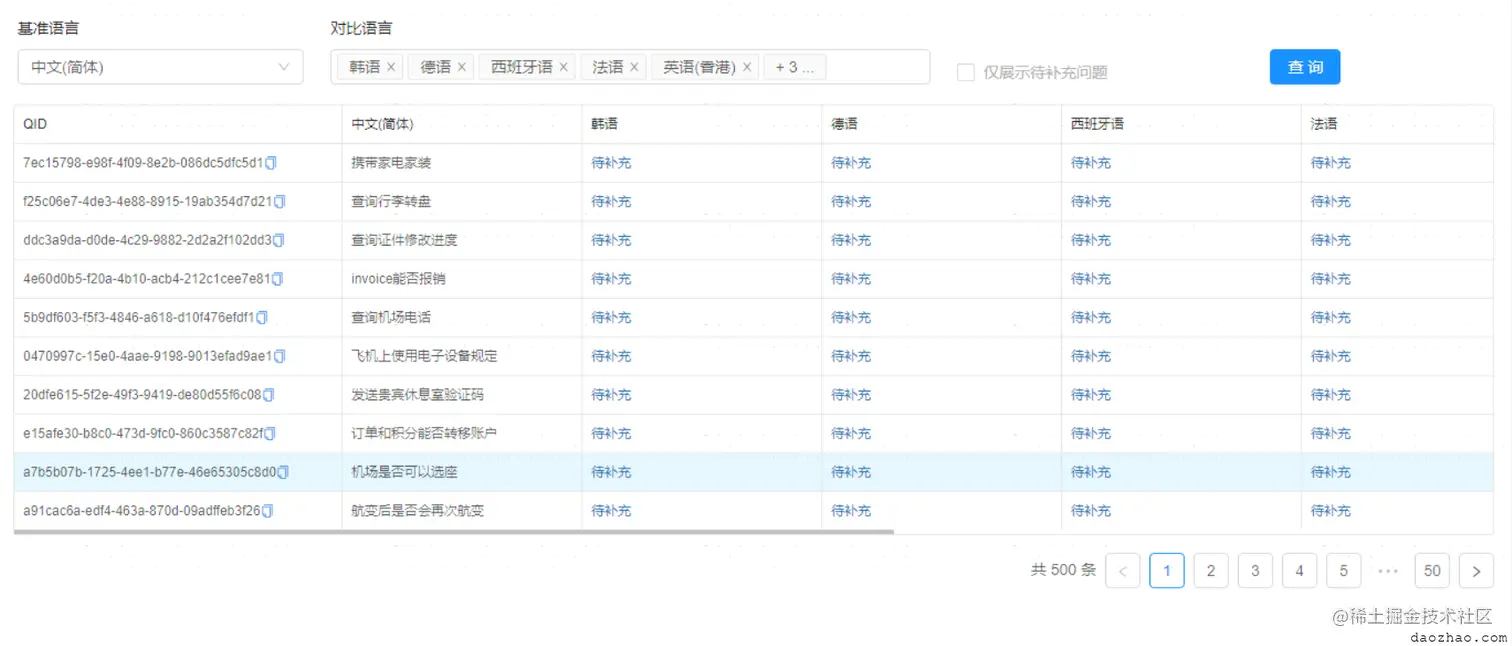This screenshot has width=1512, height=646.
Task: Open 韩语 待补充 link for 机场是否可以选座
Action: pos(611,472)
